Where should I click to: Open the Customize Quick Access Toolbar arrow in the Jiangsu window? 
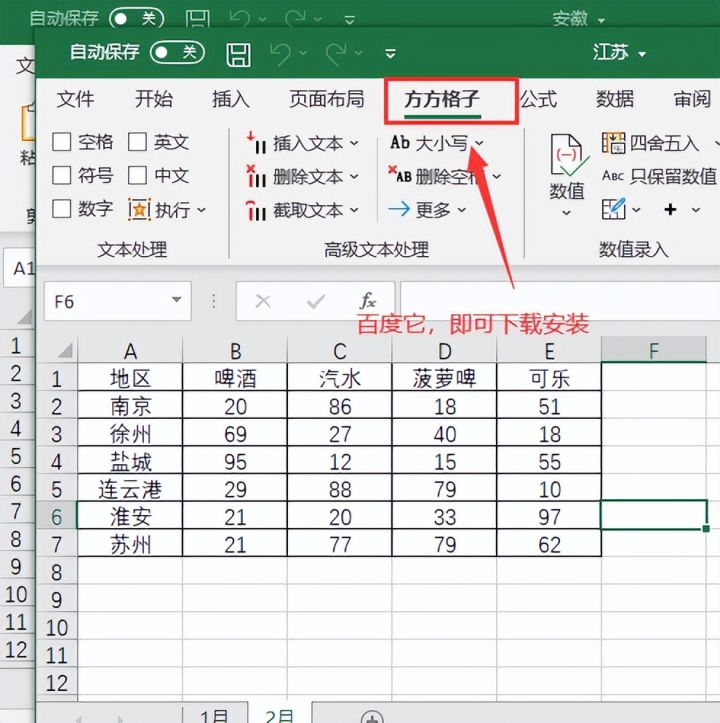(391, 54)
